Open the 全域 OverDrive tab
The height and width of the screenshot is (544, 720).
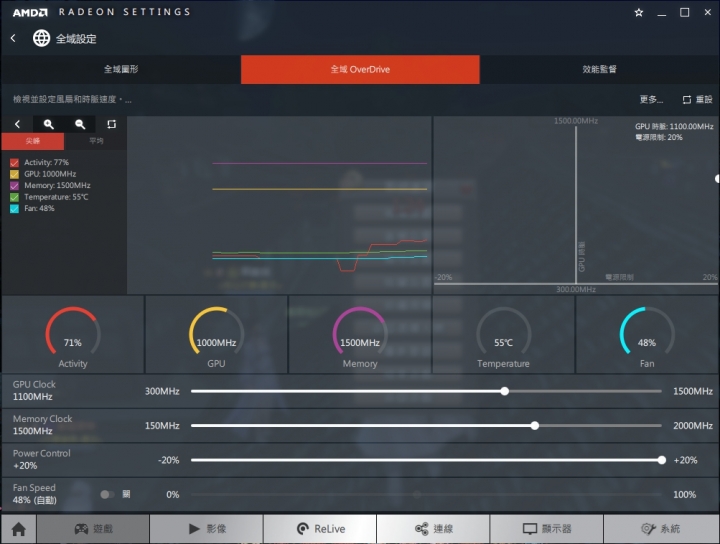click(360, 69)
